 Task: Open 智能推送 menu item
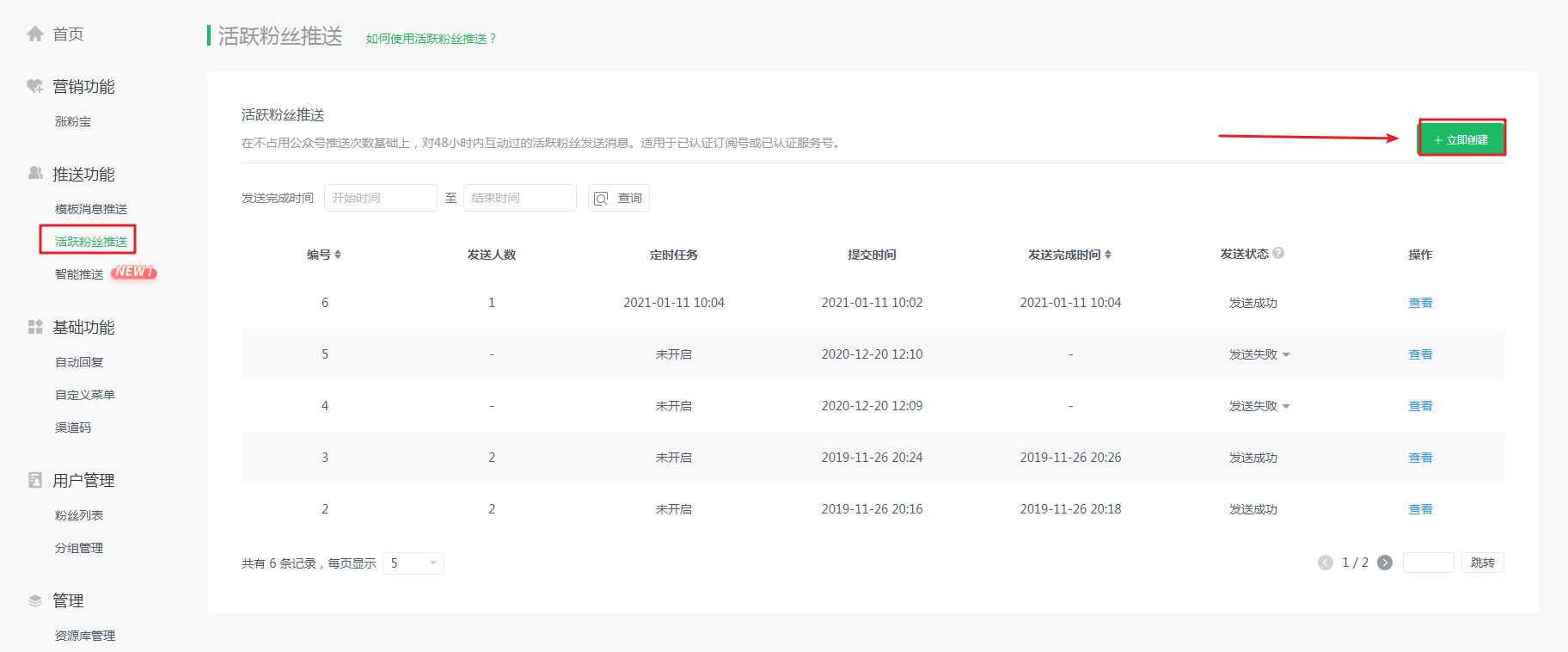[x=79, y=274]
